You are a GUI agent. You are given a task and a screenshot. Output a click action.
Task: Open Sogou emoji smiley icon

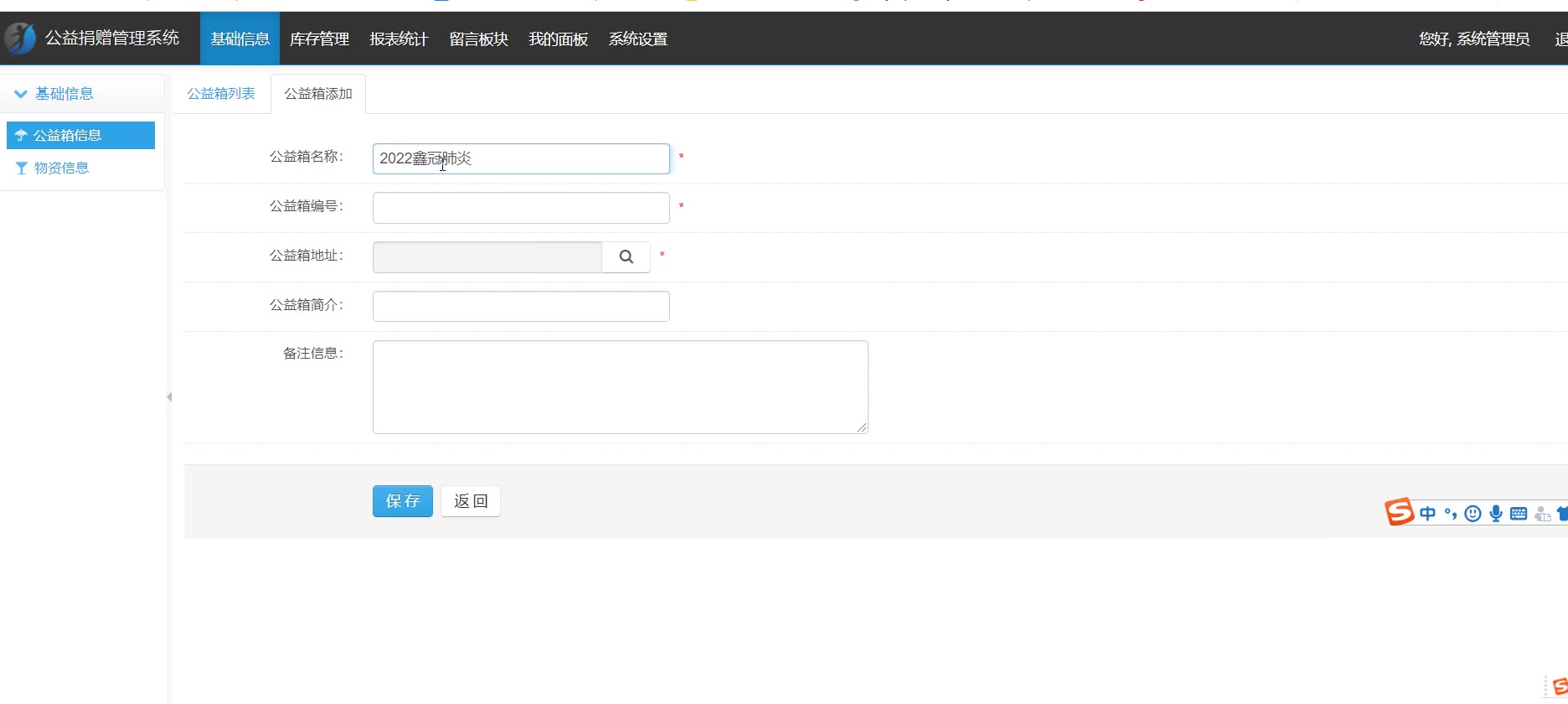pyautogui.click(x=1473, y=514)
